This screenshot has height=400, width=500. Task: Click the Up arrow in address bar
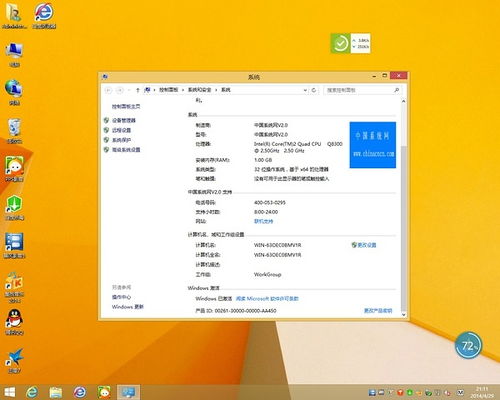(x=137, y=90)
